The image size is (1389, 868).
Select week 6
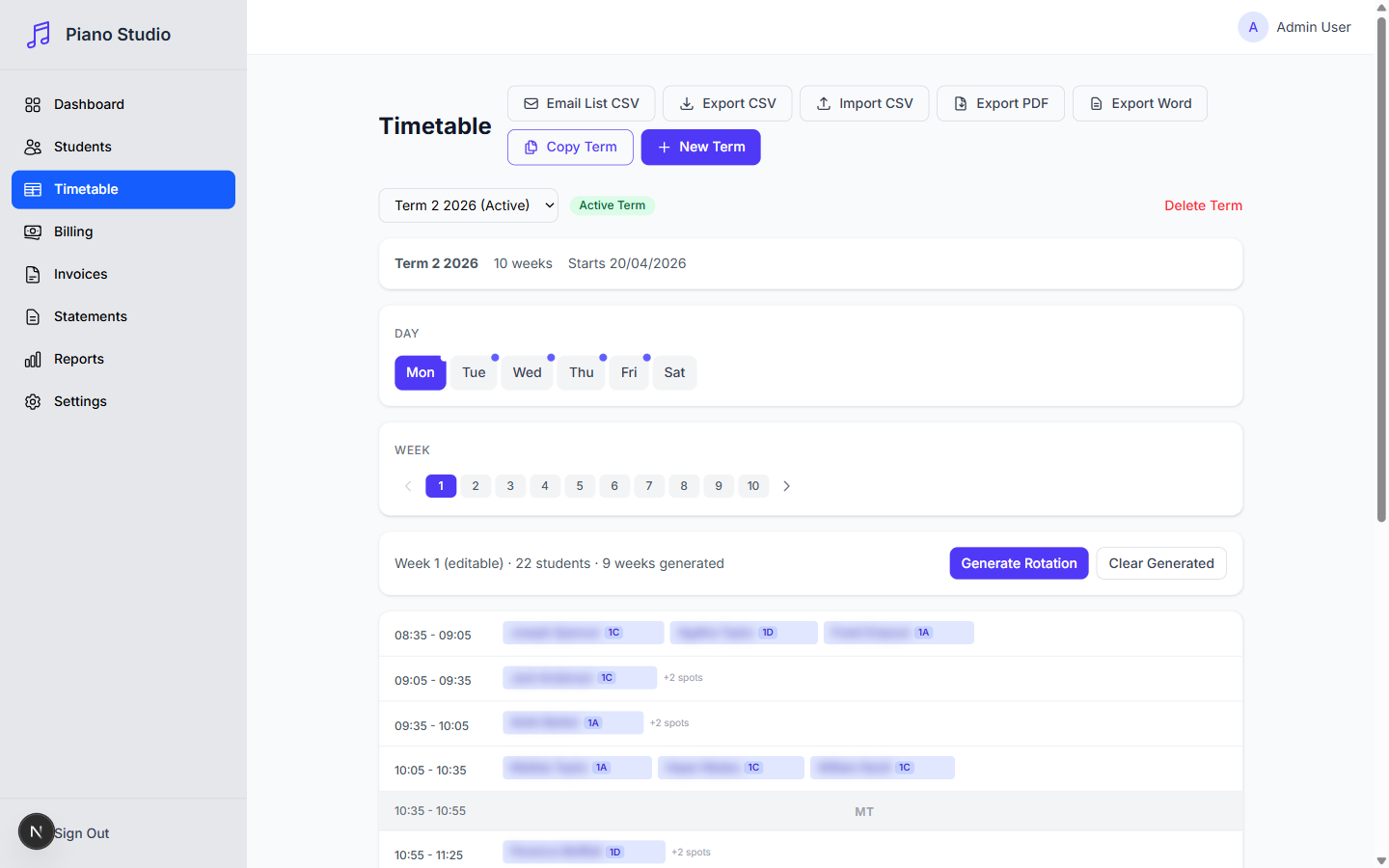pyautogui.click(x=614, y=486)
